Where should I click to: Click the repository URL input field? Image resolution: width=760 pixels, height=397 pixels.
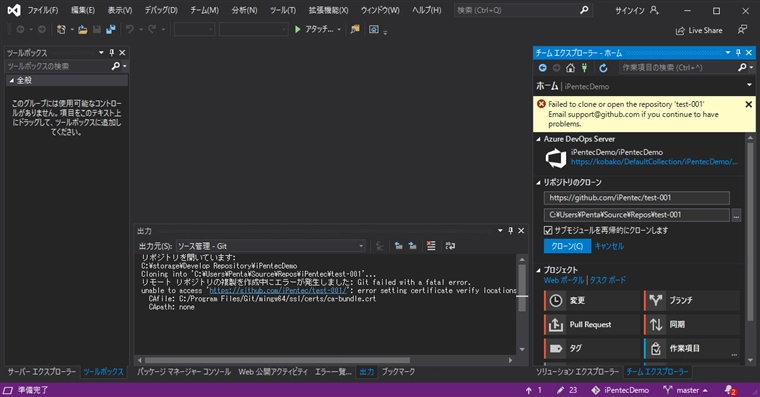(636, 198)
